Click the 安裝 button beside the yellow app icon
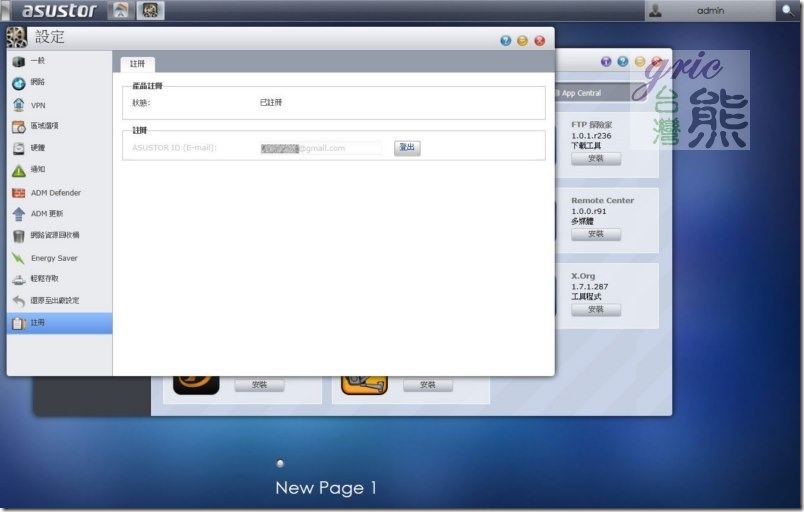 tap(428, 385)
